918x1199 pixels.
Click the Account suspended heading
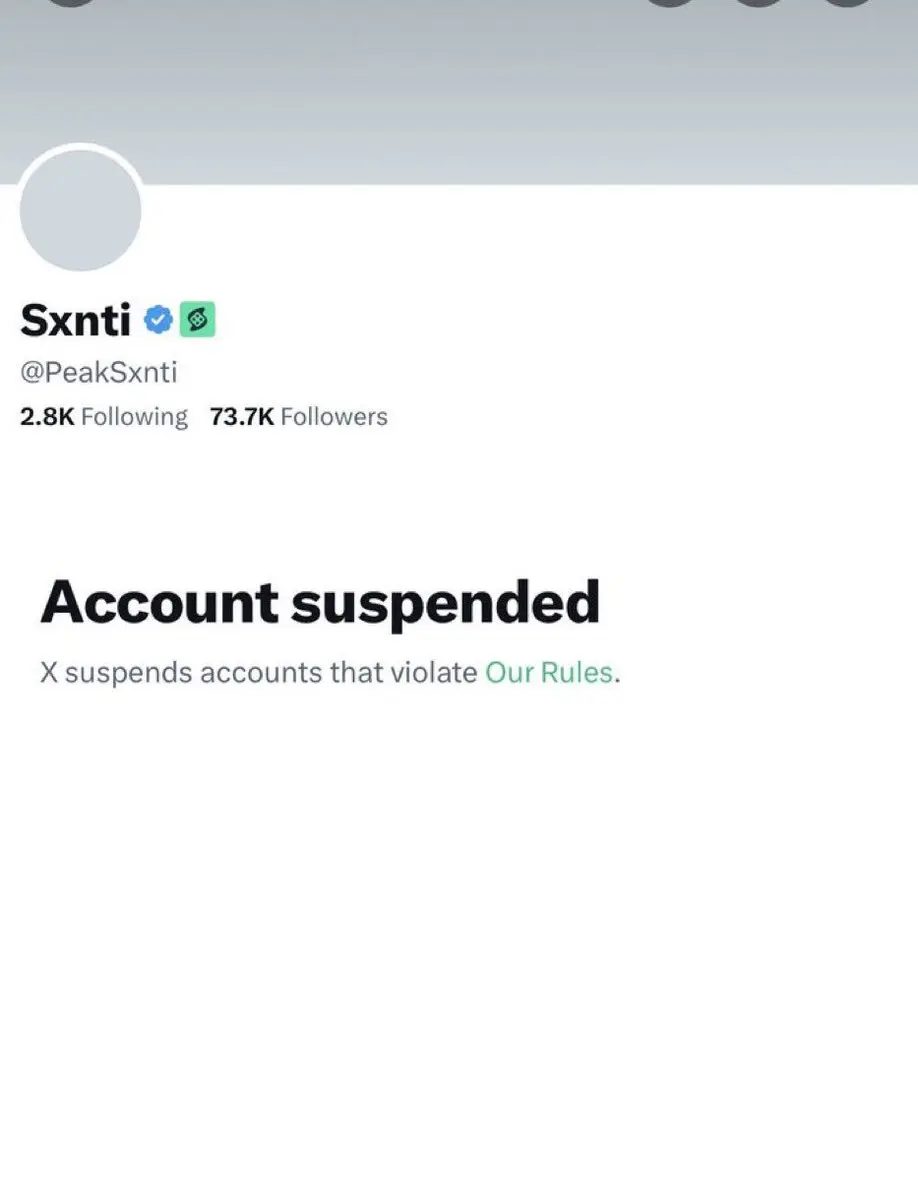coord(320,603)
